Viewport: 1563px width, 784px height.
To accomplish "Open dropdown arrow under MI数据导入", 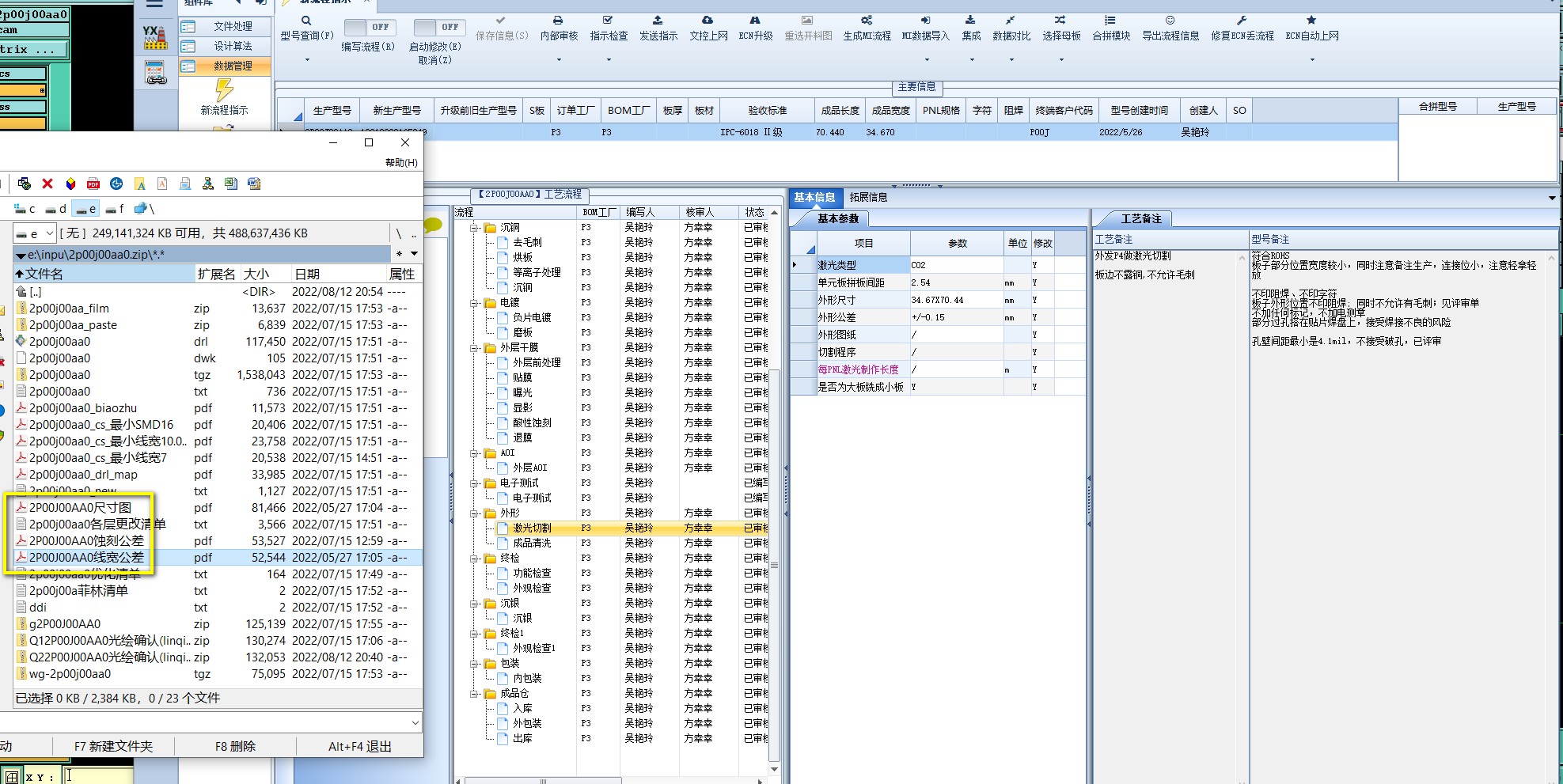I will (926, 59).
